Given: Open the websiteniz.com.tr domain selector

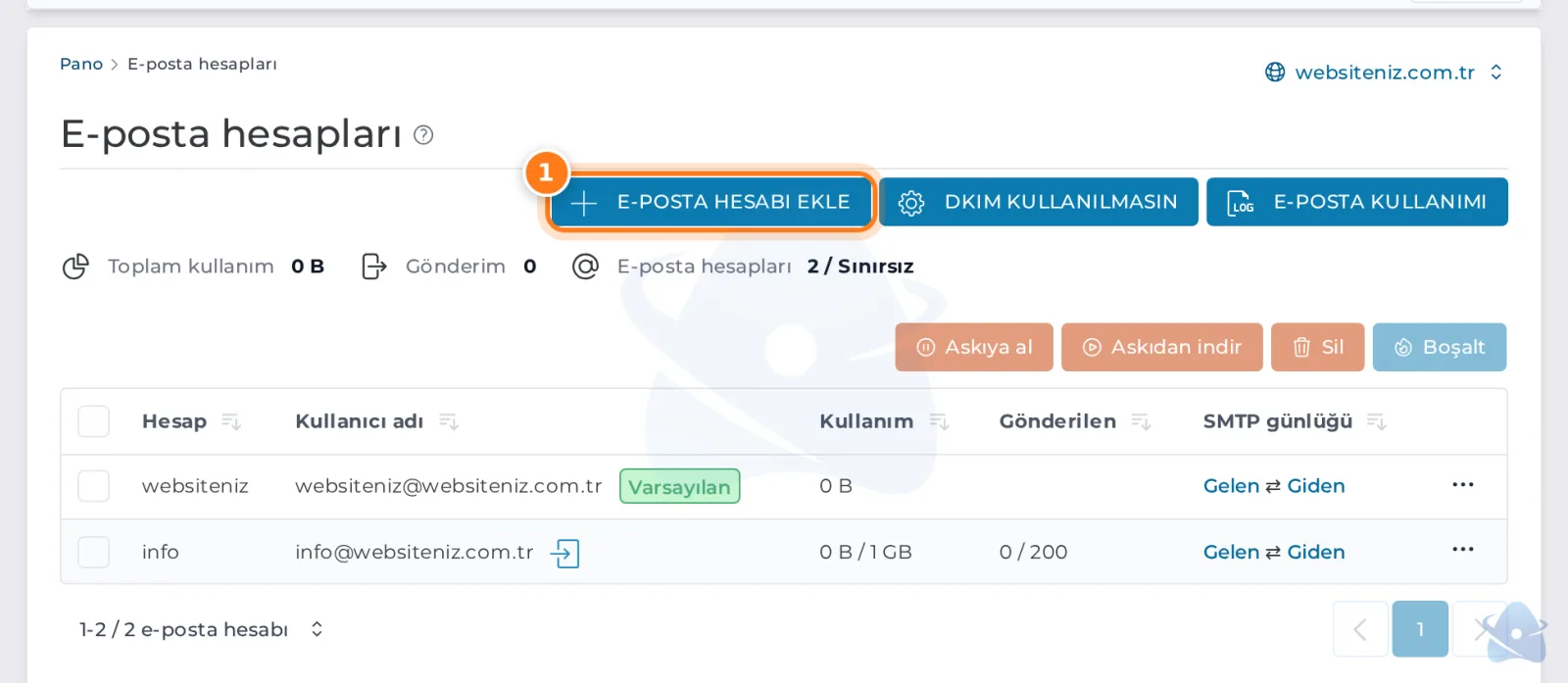Looking at the screenshot, I should coord(1384,73).
